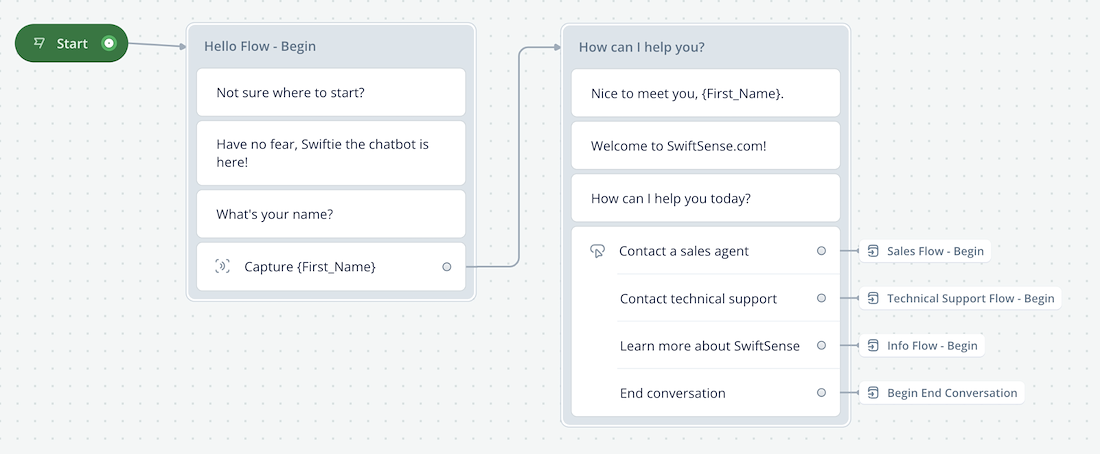Click the capture icon beside Capture {First_Name}
The image size is (1100, 454).
(222, 267)
